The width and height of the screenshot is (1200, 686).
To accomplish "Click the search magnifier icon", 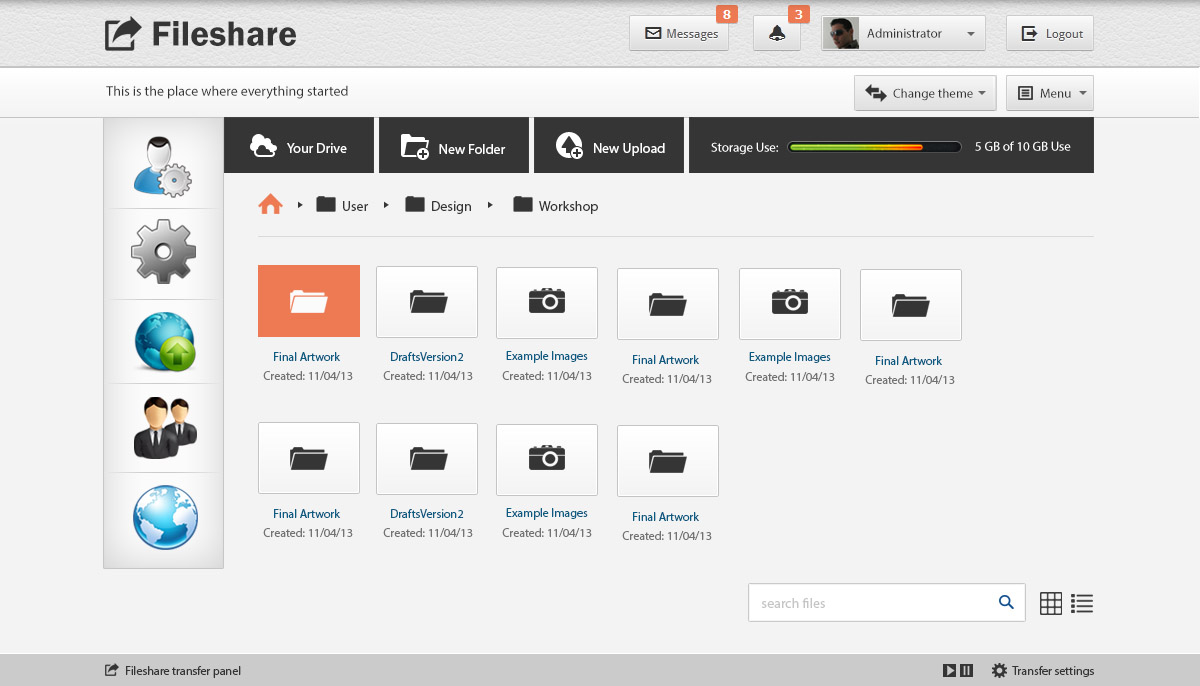I will point(1006,602).
